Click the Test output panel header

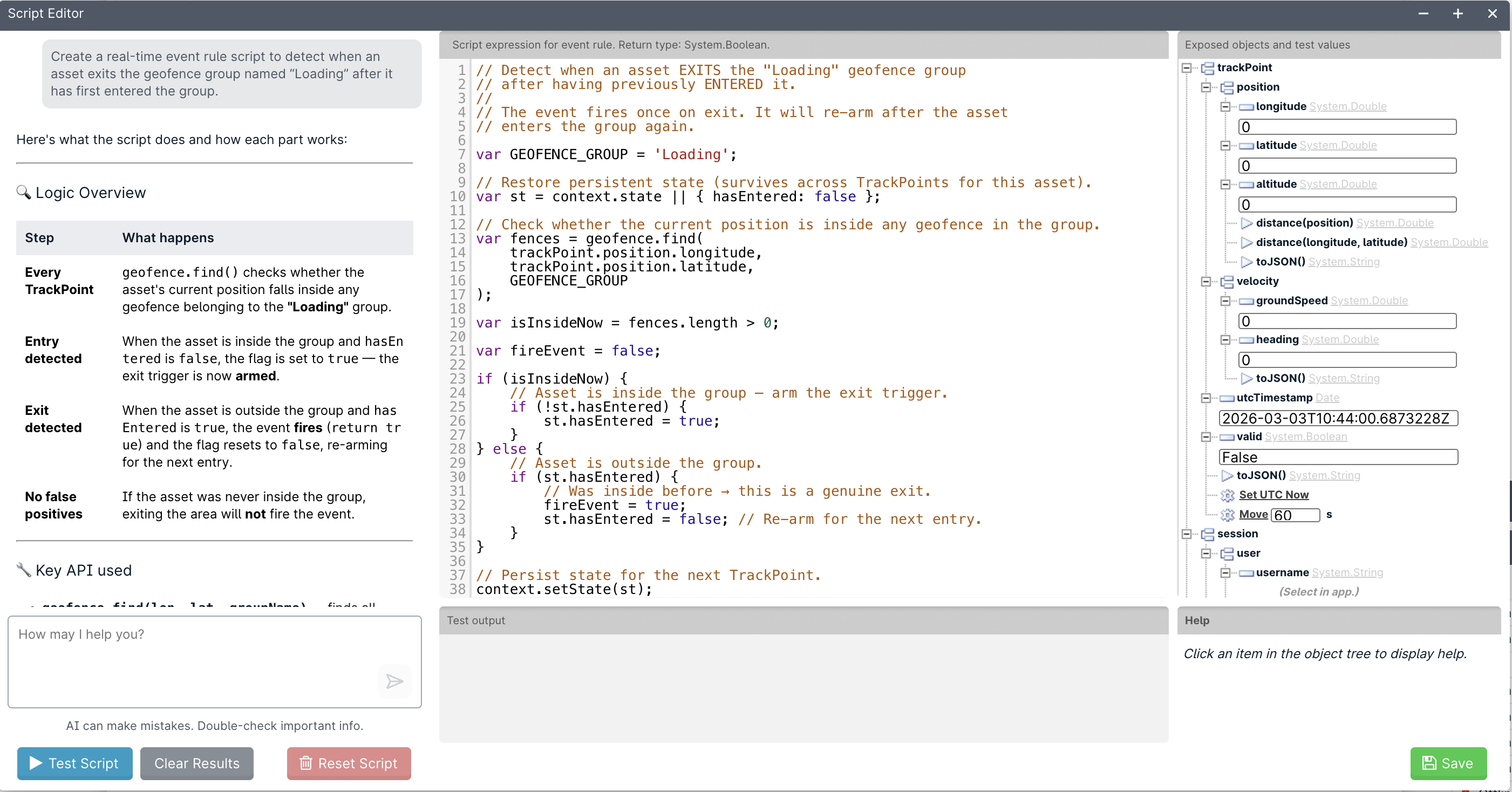[803, 620]
